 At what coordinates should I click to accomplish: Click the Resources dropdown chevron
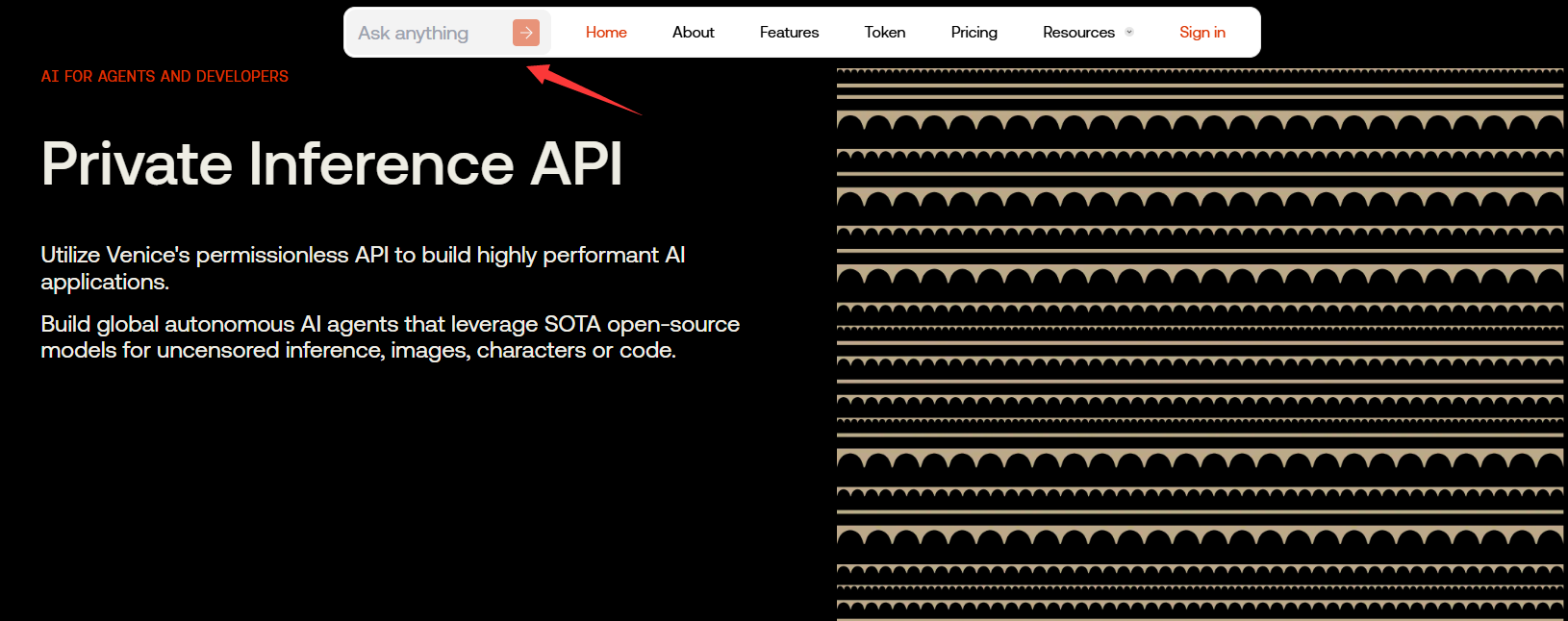coord(1129,33)
